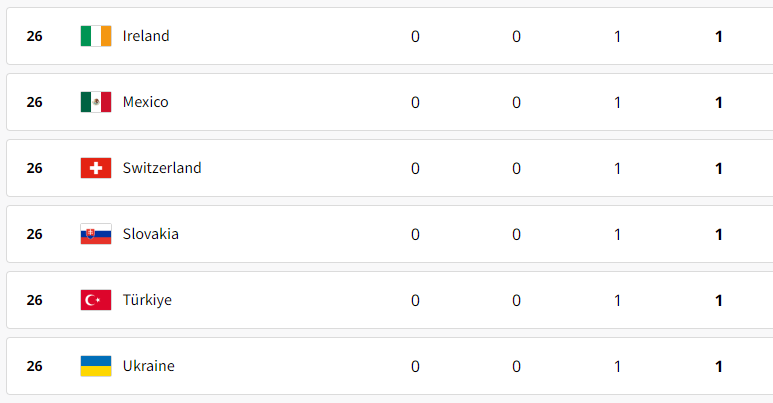Select the Türkiye flag icon
Screen dimensions: 773x403
[x=96, y=300]
